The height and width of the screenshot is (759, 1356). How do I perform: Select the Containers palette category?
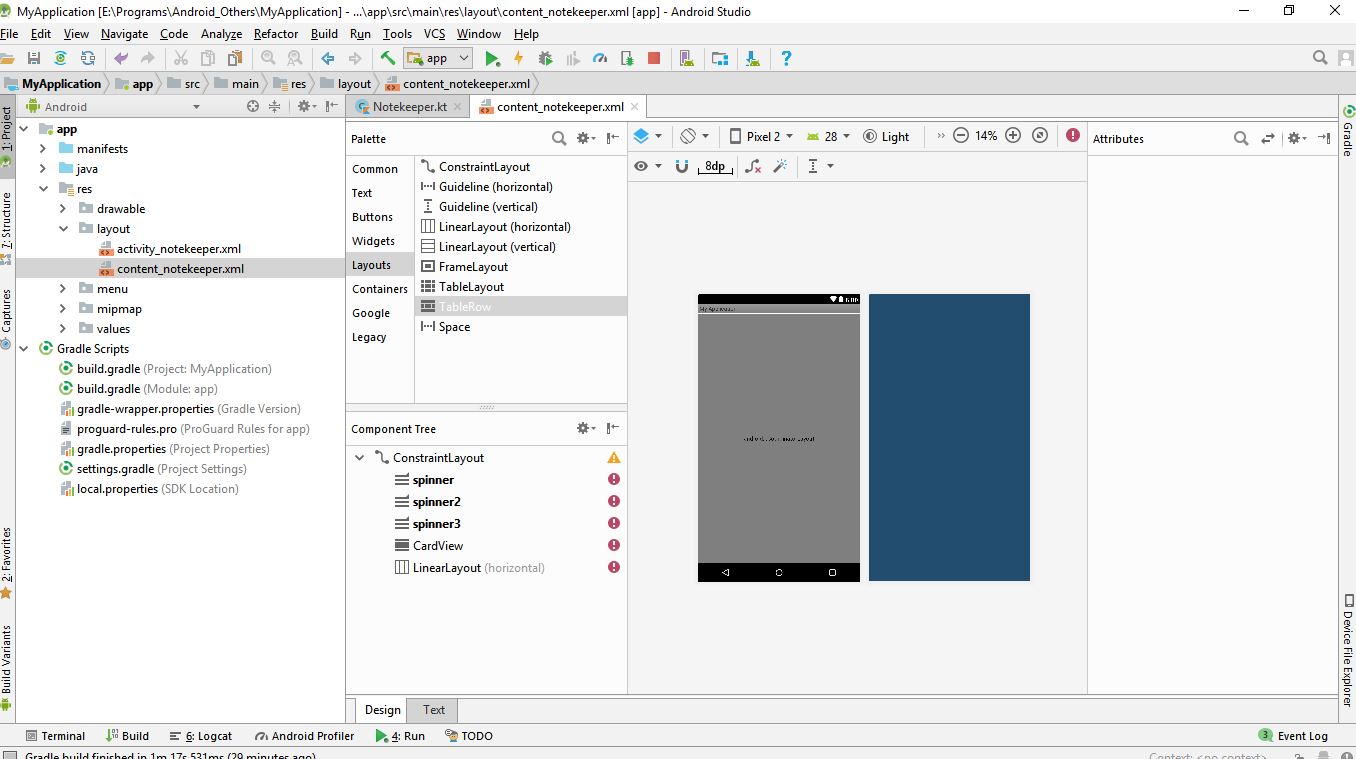click(380, 289)
